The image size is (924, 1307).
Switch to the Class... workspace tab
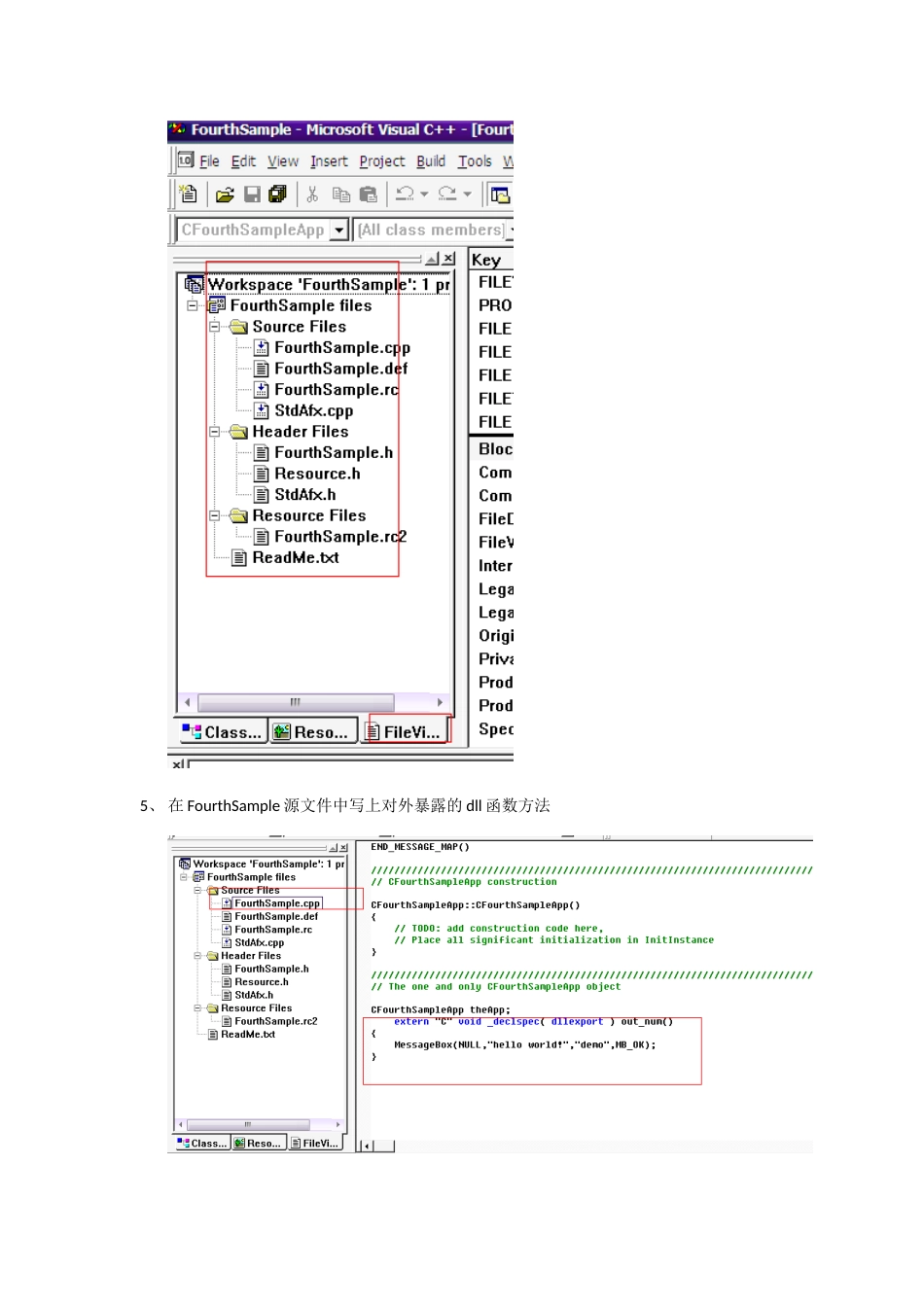(x=222, y=731)
